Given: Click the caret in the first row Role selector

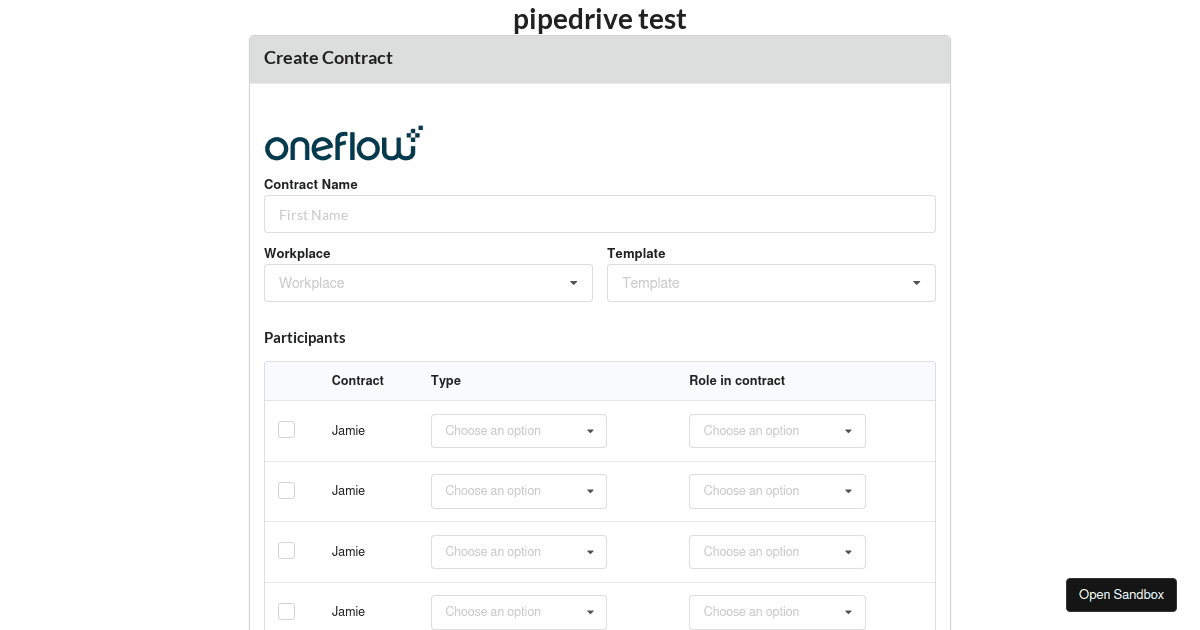Looking at the screenshot, I should point(848,430).
